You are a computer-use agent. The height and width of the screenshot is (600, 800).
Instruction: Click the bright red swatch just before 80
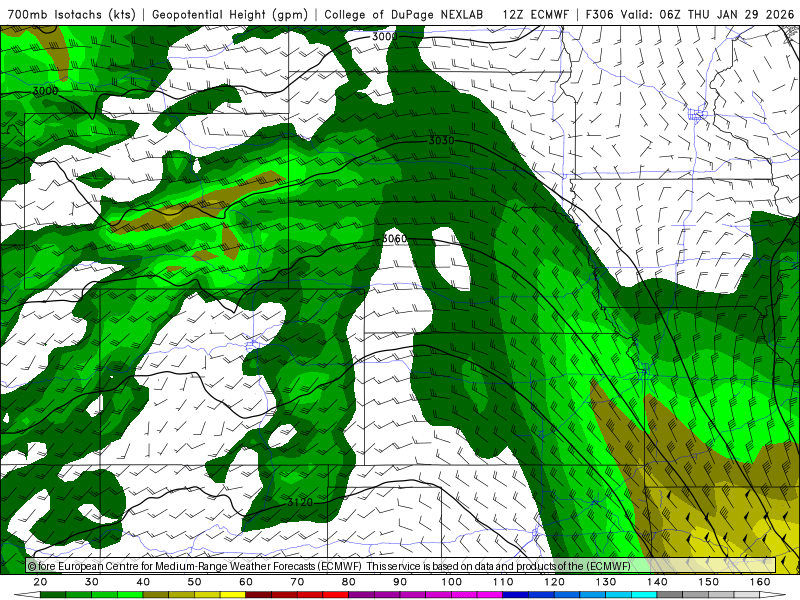336,595
